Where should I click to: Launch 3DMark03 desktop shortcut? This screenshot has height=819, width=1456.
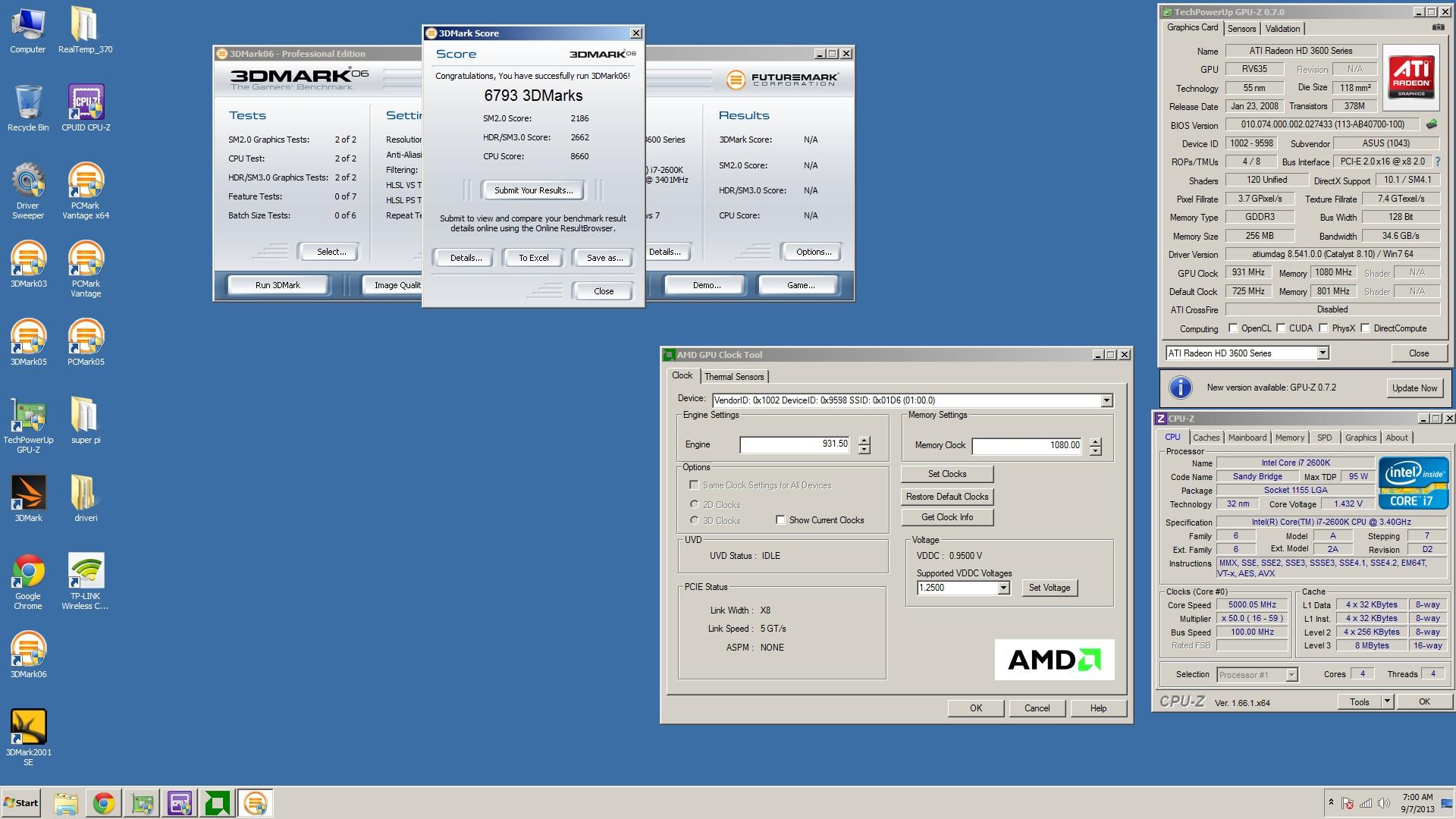click(x=28, y=265)
